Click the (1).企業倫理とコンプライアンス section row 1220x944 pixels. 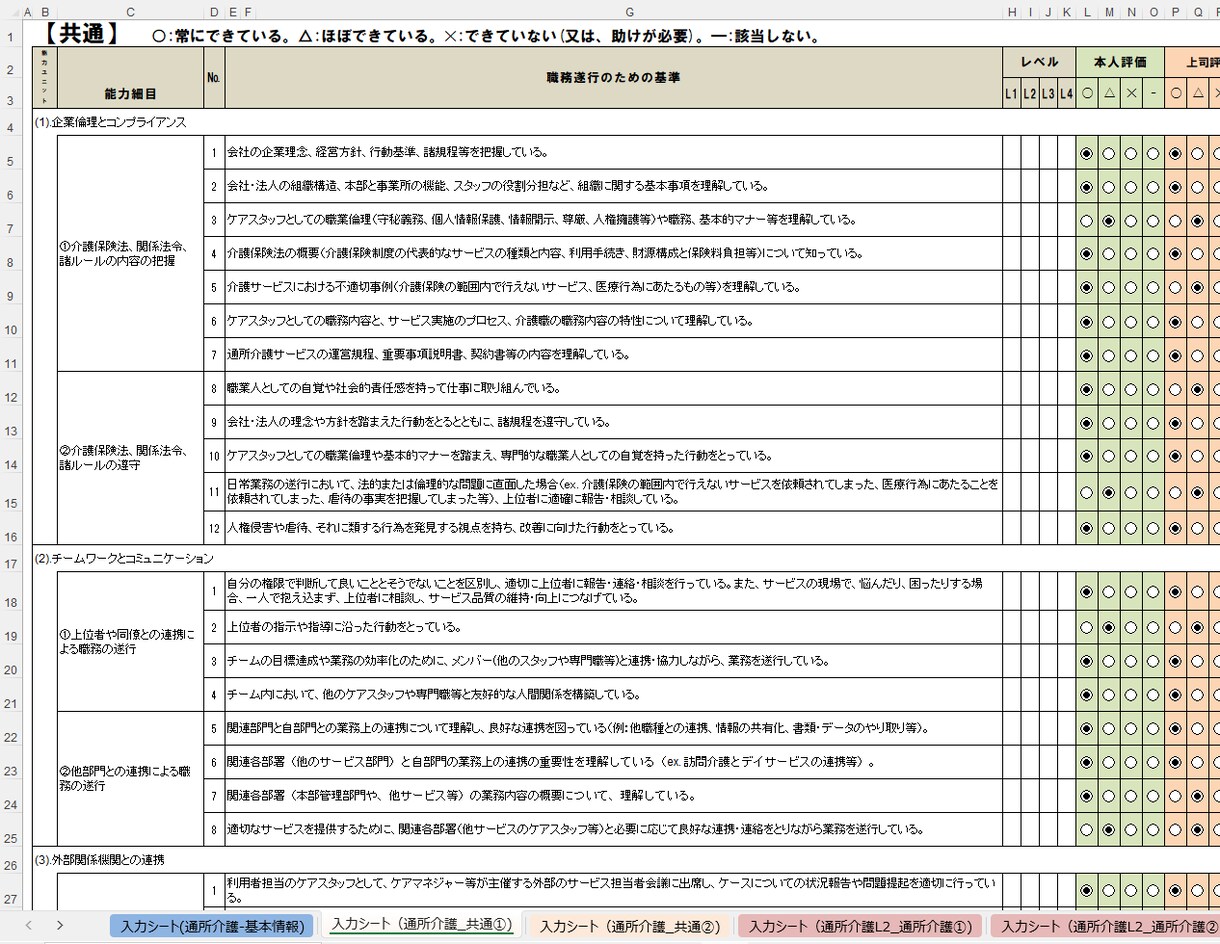[x=111, y=122]
